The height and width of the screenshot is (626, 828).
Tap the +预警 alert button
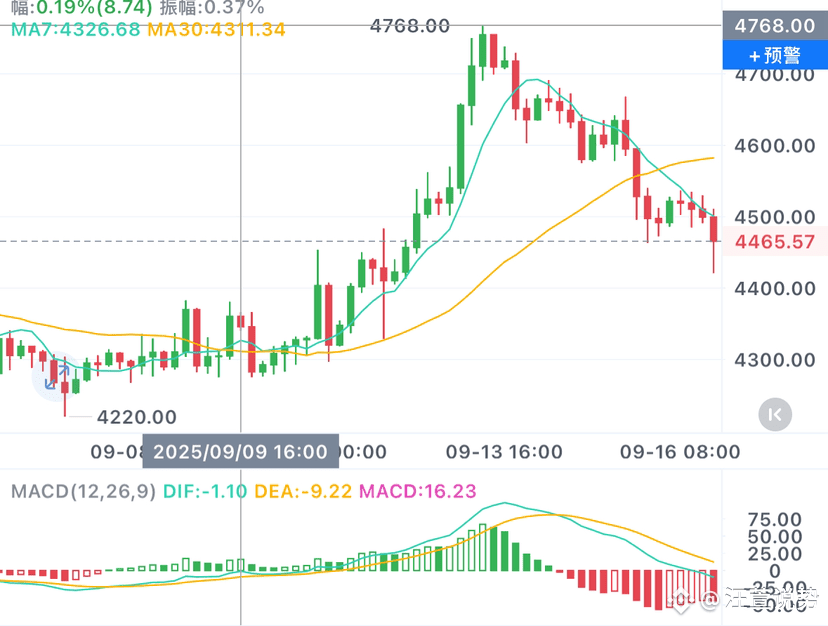(775, 54)
